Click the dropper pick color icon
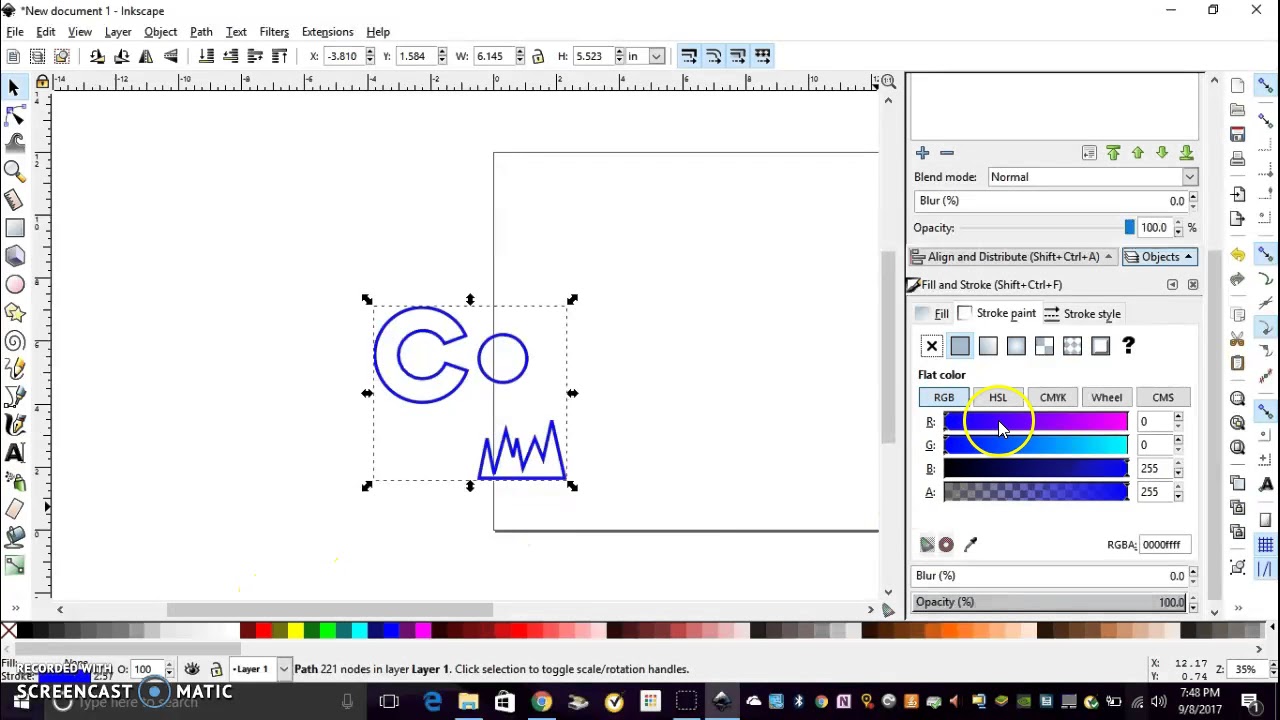 (x=970, y=544)
